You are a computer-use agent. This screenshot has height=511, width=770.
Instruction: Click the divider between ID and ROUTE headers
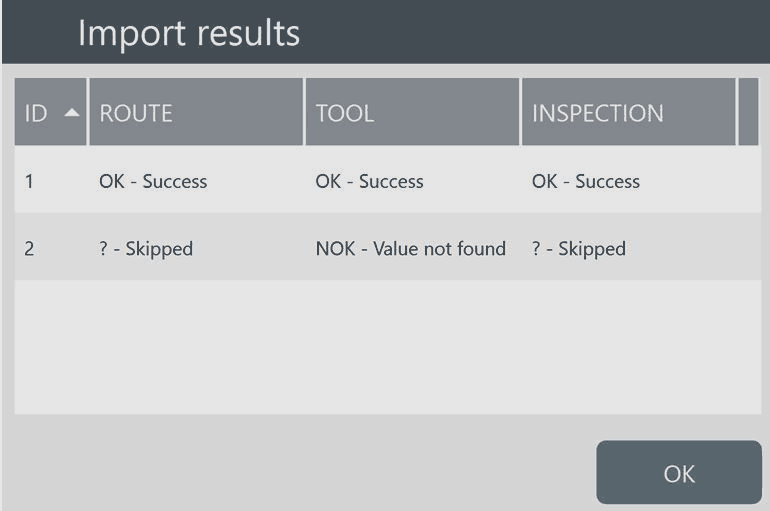(88, 113)
